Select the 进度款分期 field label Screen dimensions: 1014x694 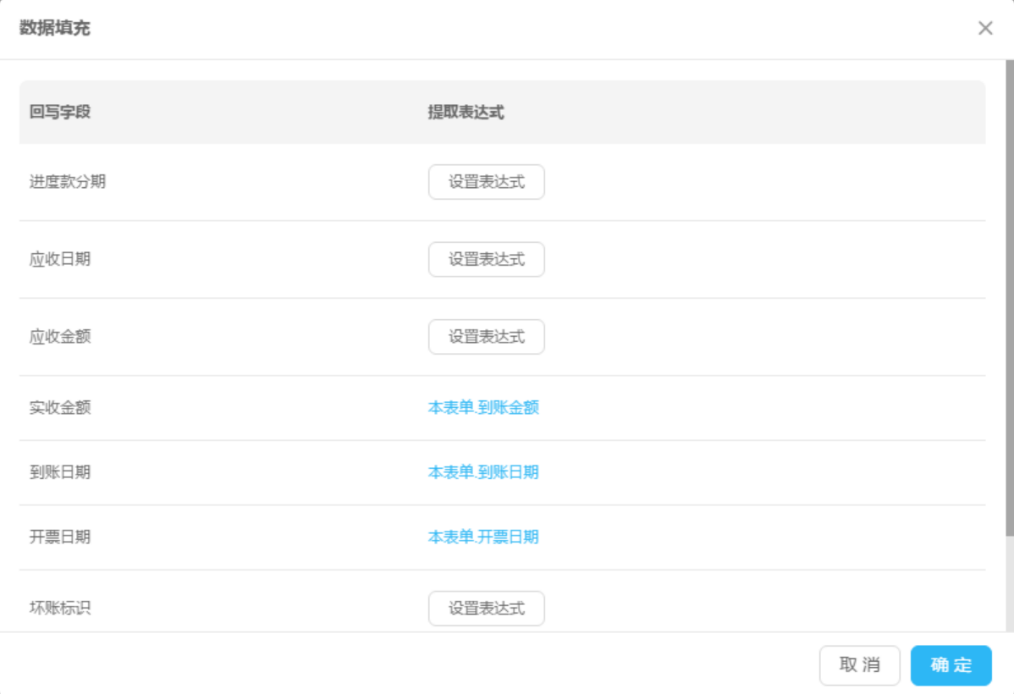click(x=67, y=182)
